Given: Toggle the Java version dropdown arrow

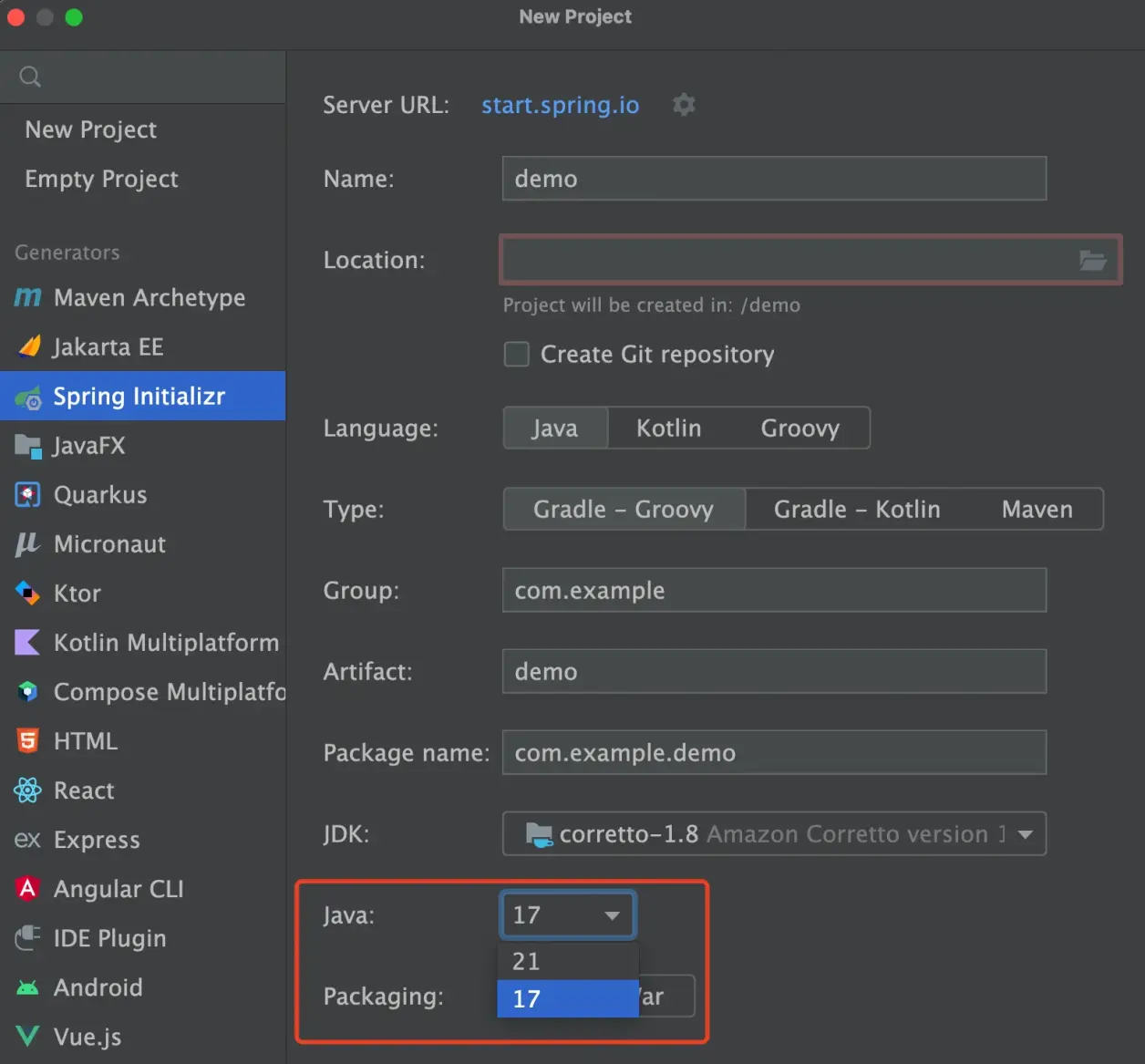Looking at the screenshot, I should tap(613, 915).
